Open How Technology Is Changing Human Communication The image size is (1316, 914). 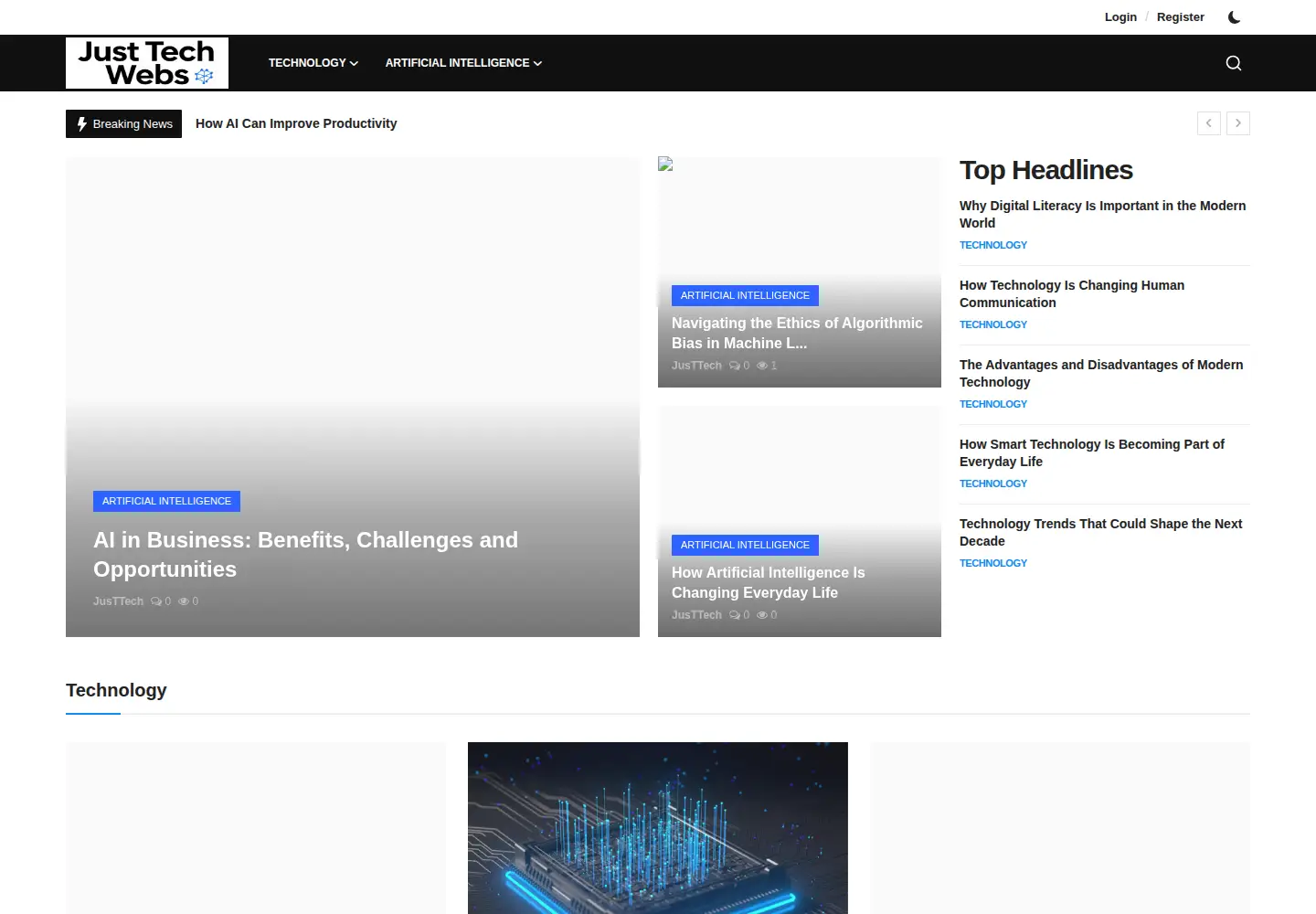(x=1072, y=294)
